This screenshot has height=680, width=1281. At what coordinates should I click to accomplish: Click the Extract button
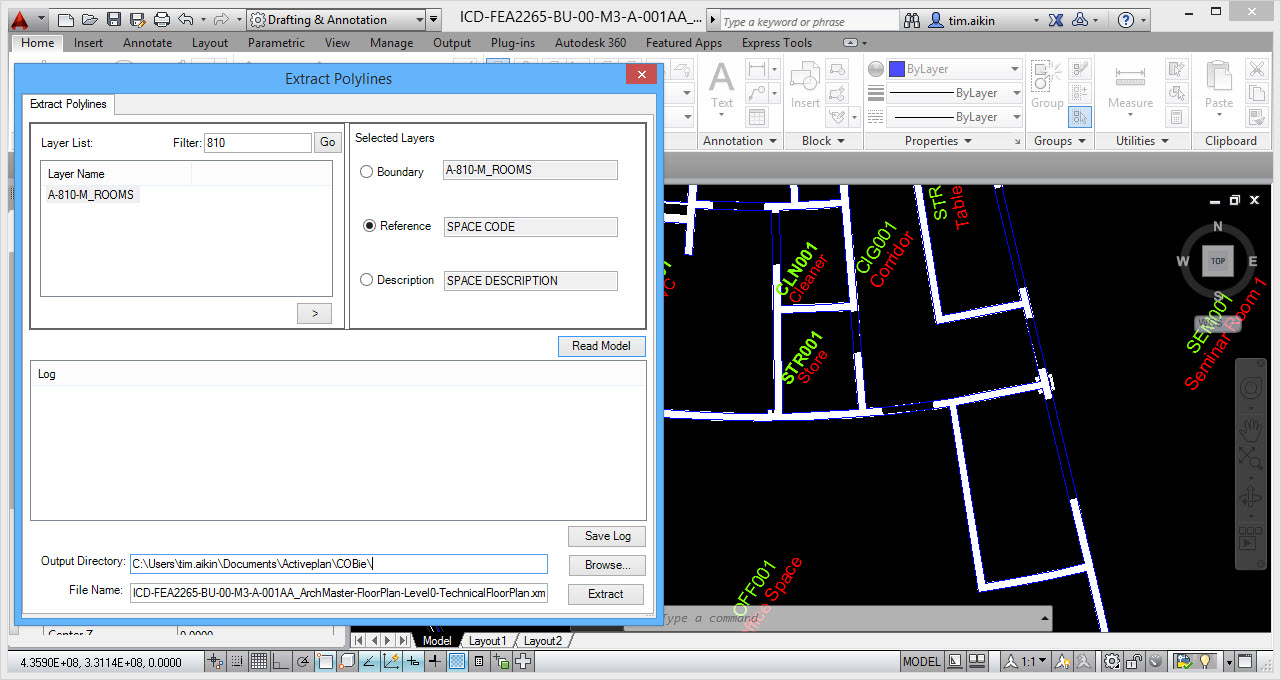tap(606, 594)
